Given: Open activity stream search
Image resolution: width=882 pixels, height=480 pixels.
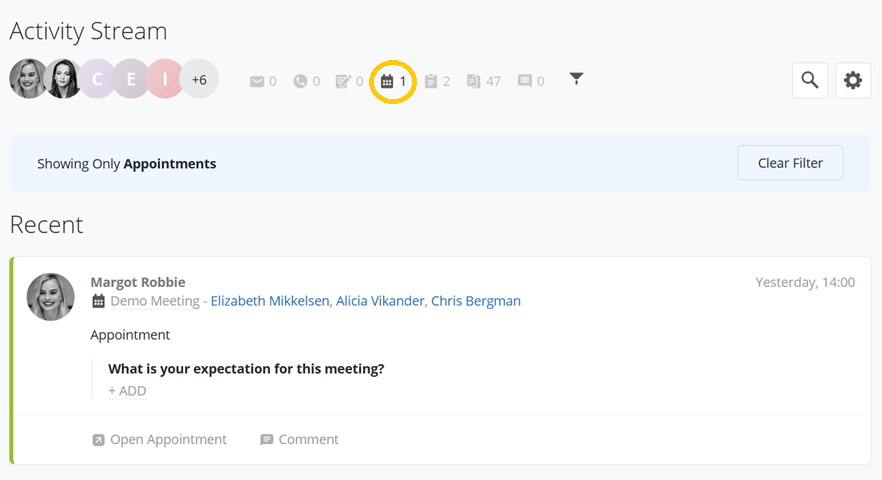Looking at the screenshot, I should point(810,80).
